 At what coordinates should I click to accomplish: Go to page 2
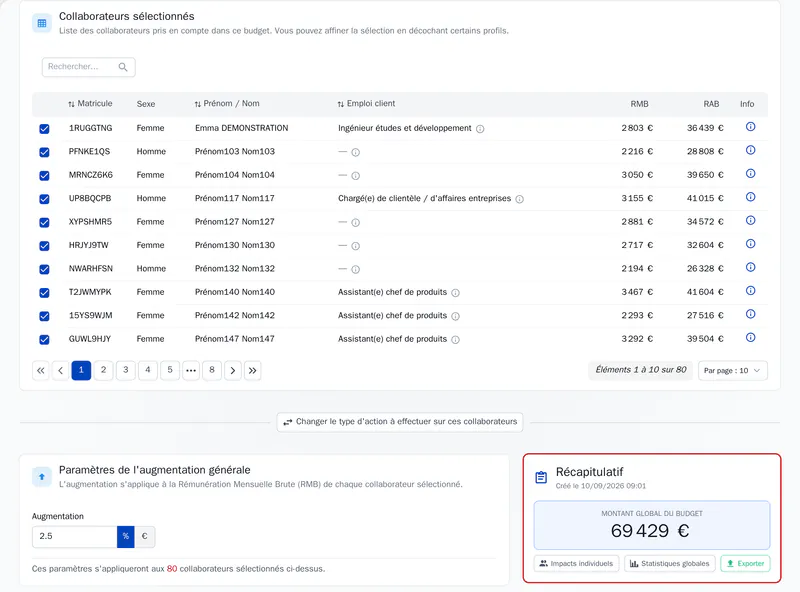[x=104, y=371]
